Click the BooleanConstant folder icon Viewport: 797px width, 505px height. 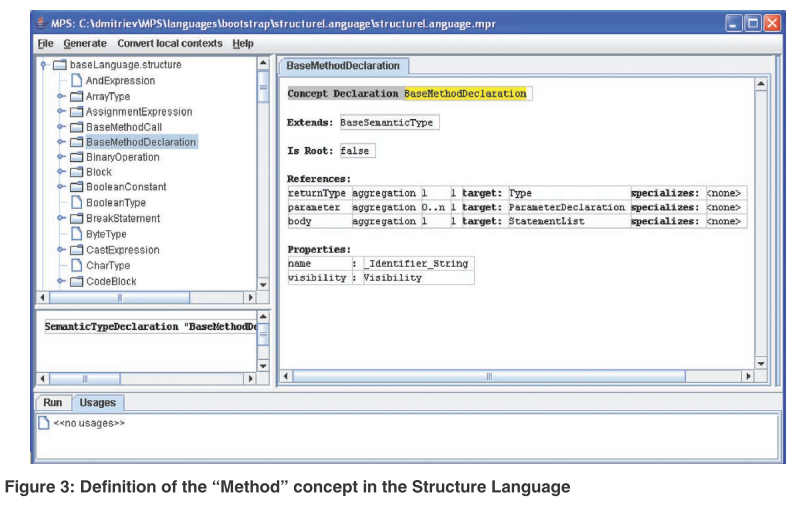[x=76, y=186]
